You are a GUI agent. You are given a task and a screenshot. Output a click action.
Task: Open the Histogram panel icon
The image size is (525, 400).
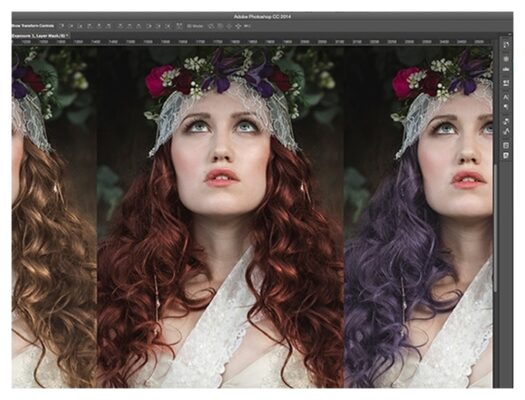point(506,69)
